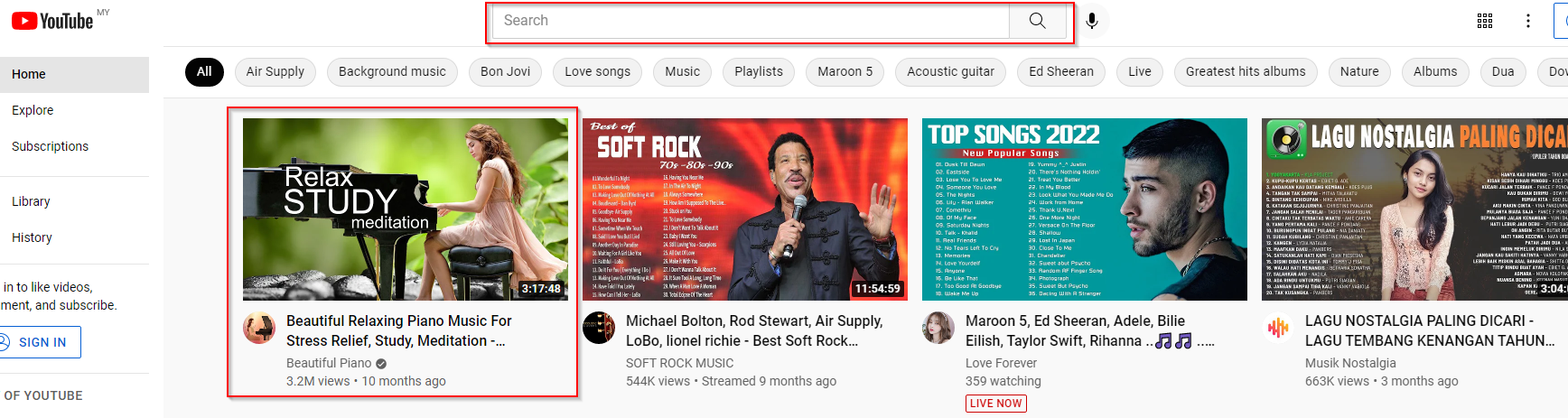Start voice search with microphone icon

pyautogui.click(x=1092, y=21)
